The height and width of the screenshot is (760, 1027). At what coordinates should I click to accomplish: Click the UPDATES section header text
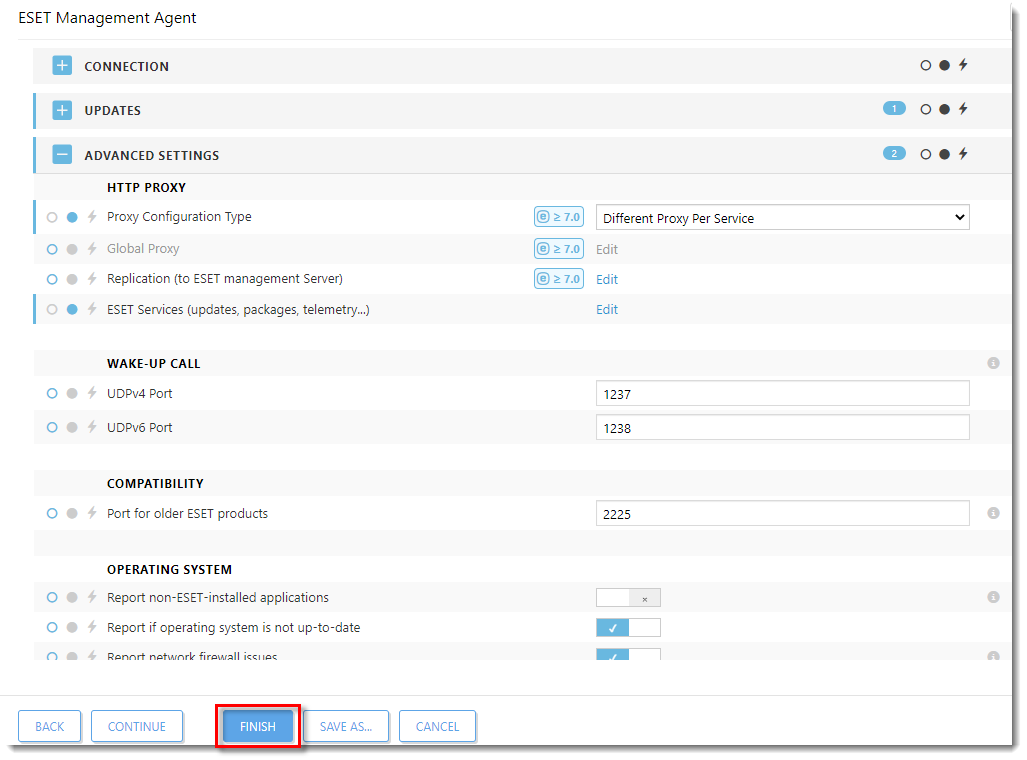coord(113,111)
